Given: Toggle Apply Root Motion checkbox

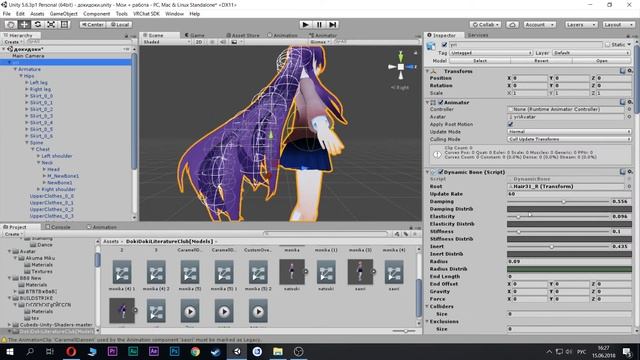Looking at the screenshot, I should 510,124.
